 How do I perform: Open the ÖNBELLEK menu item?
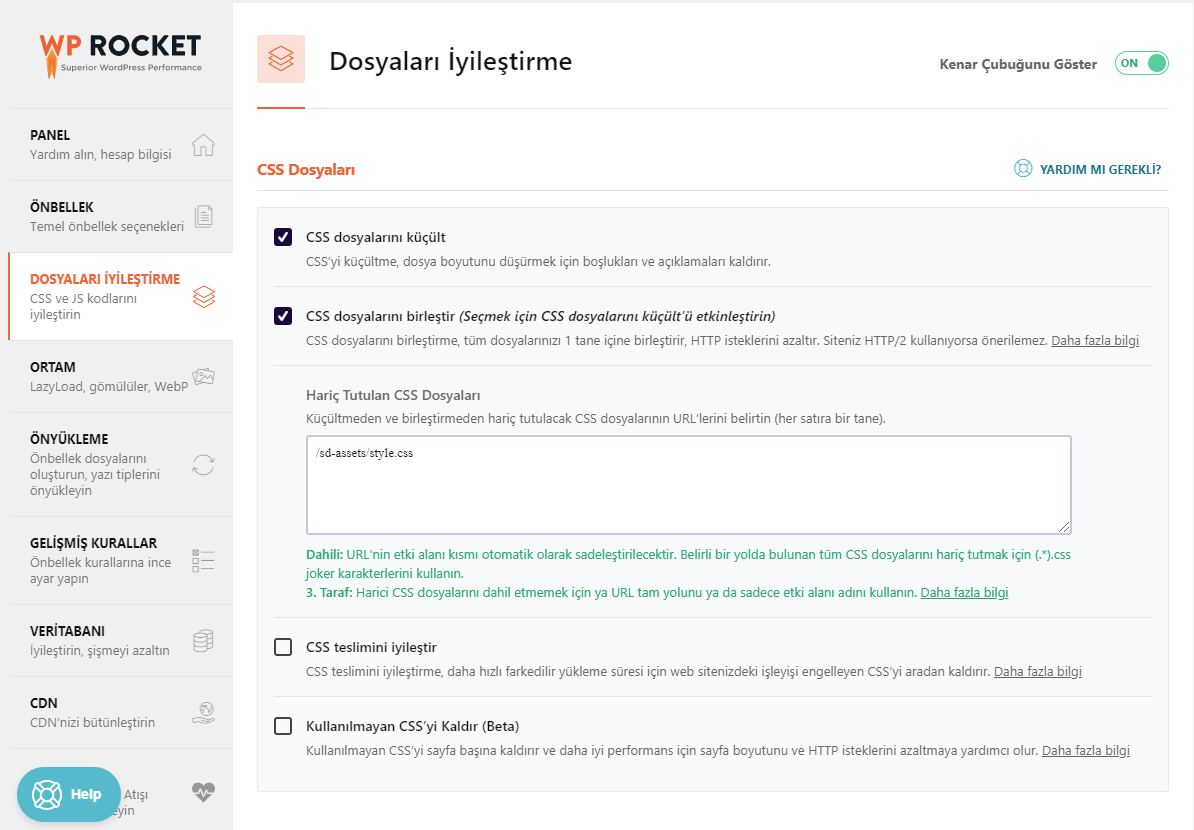pyautogui.click(x=120, y=216)
